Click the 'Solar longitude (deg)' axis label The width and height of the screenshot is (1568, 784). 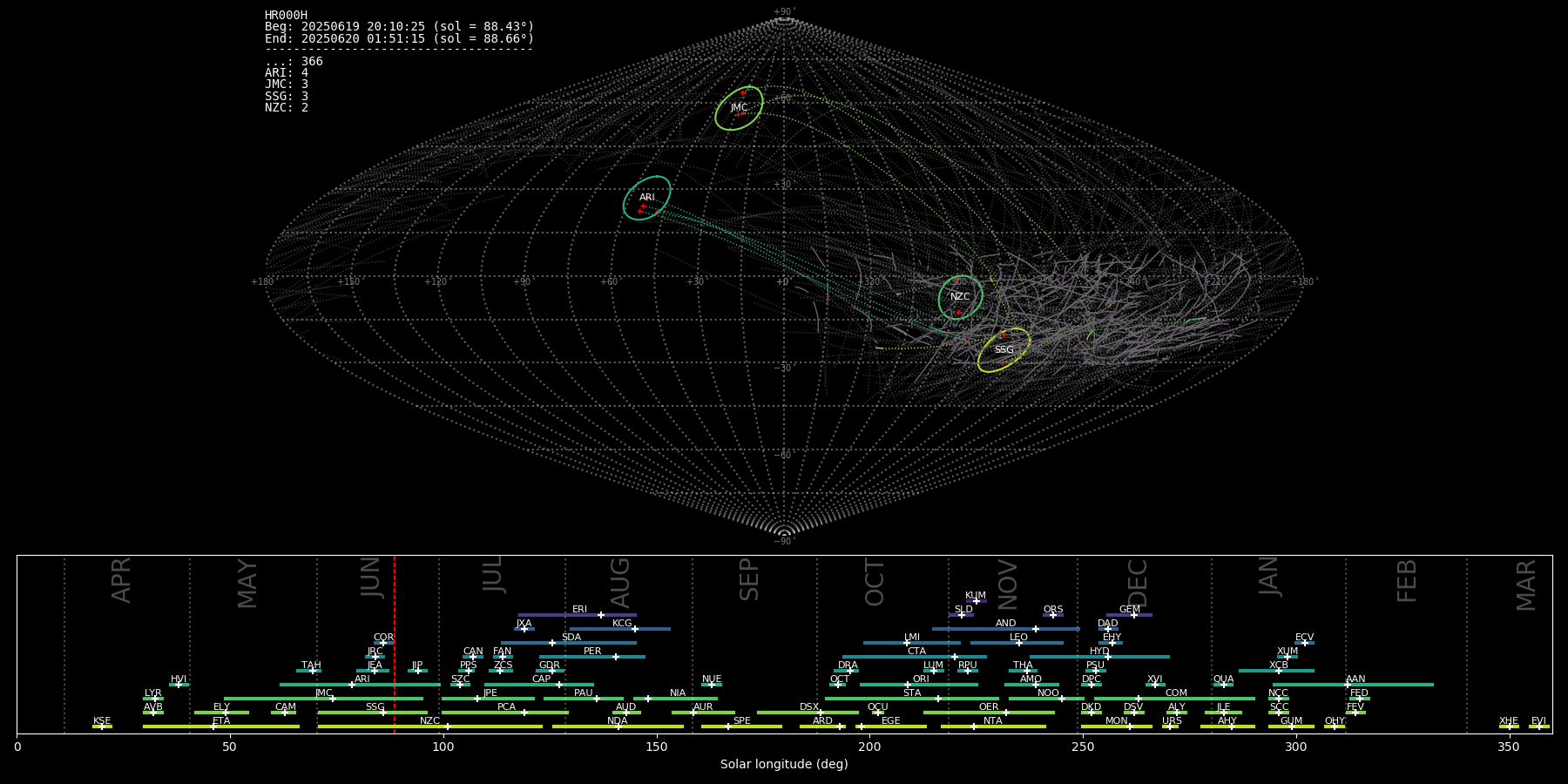click(x=784, y=764)
